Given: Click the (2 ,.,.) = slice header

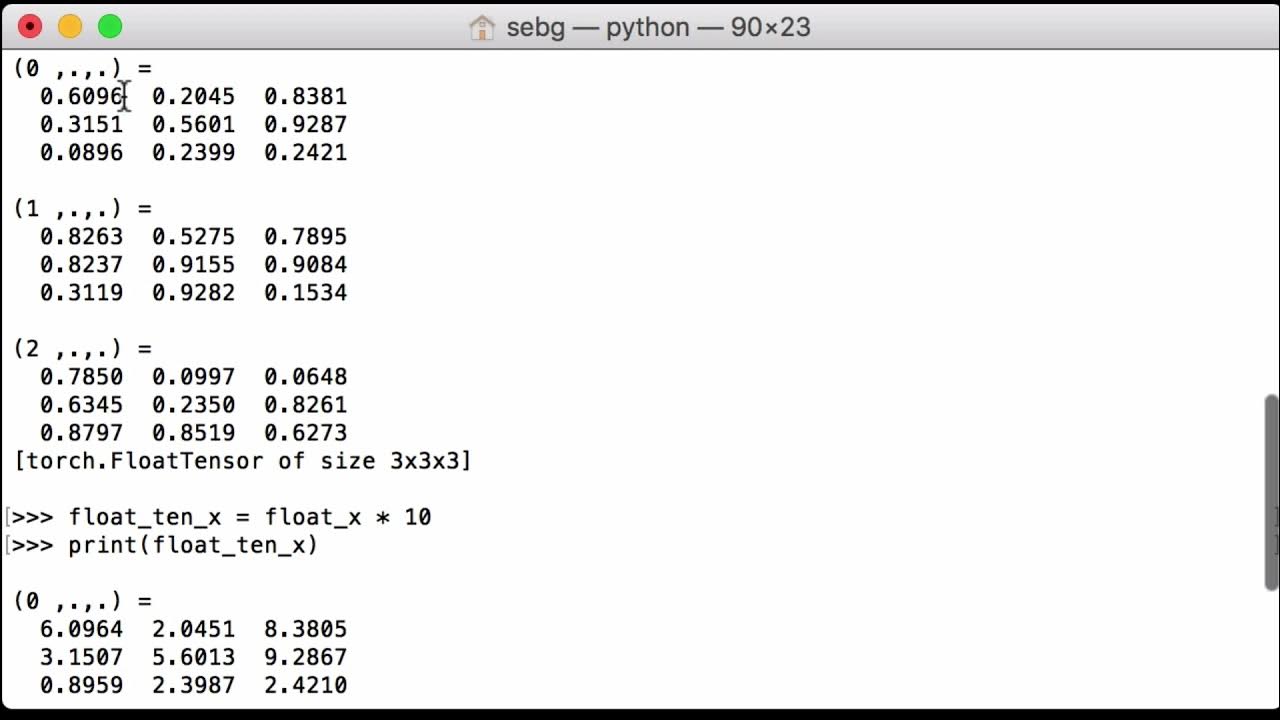Looking at the screenshot, I should pos(83,349).
